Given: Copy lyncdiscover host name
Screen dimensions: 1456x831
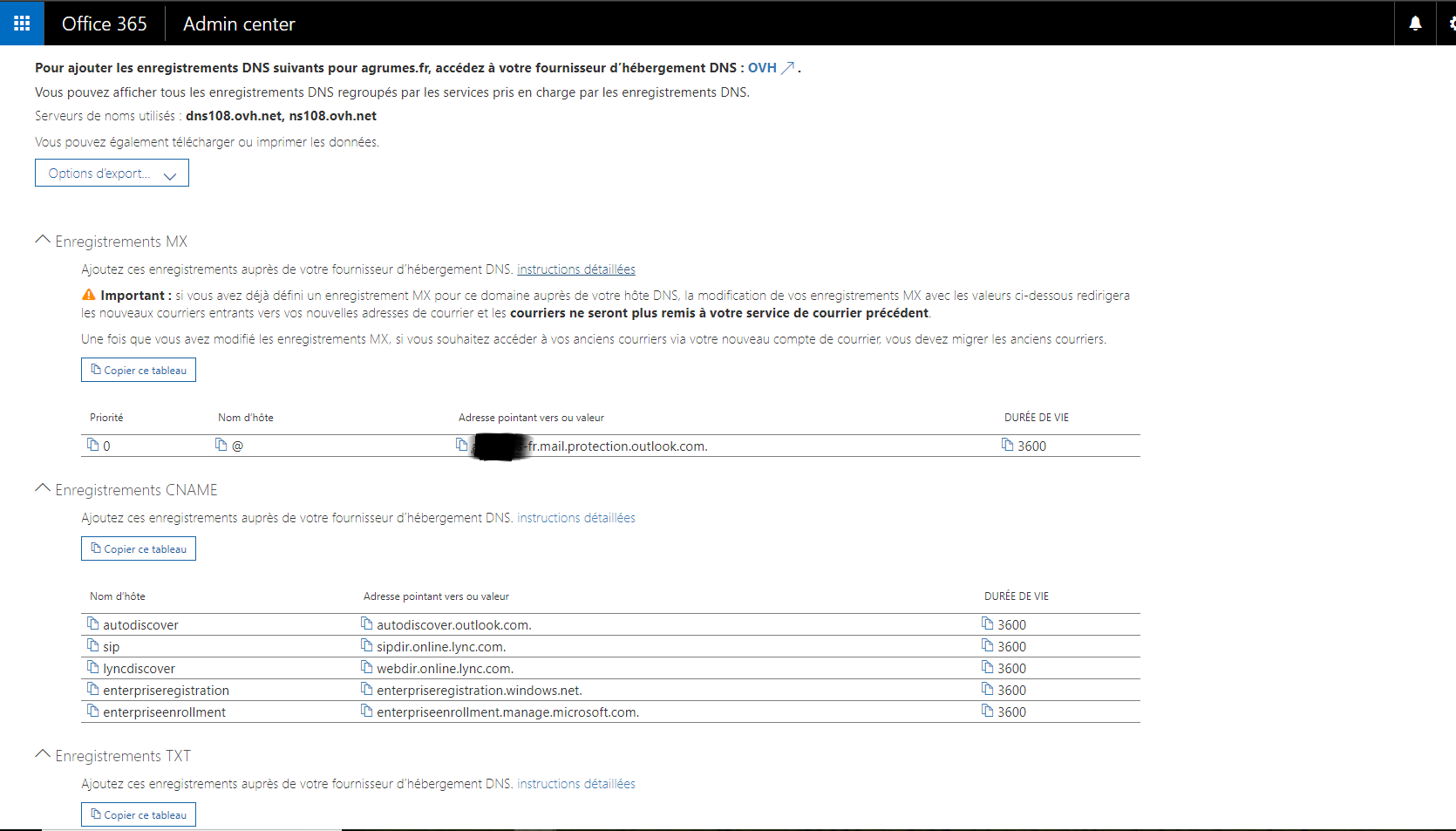Looking at the screenshot, I should (x=92, y=667).
